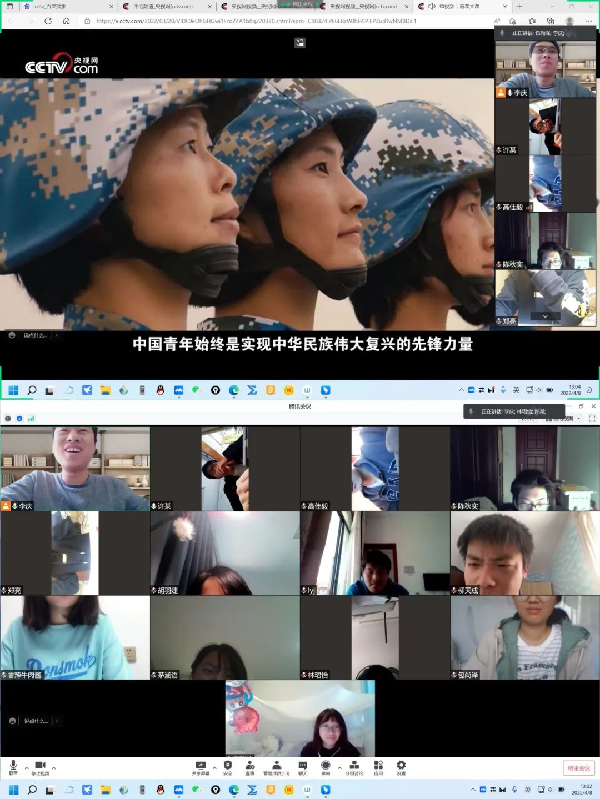Enter fullscreen icon in meeting window

[592, 418]
